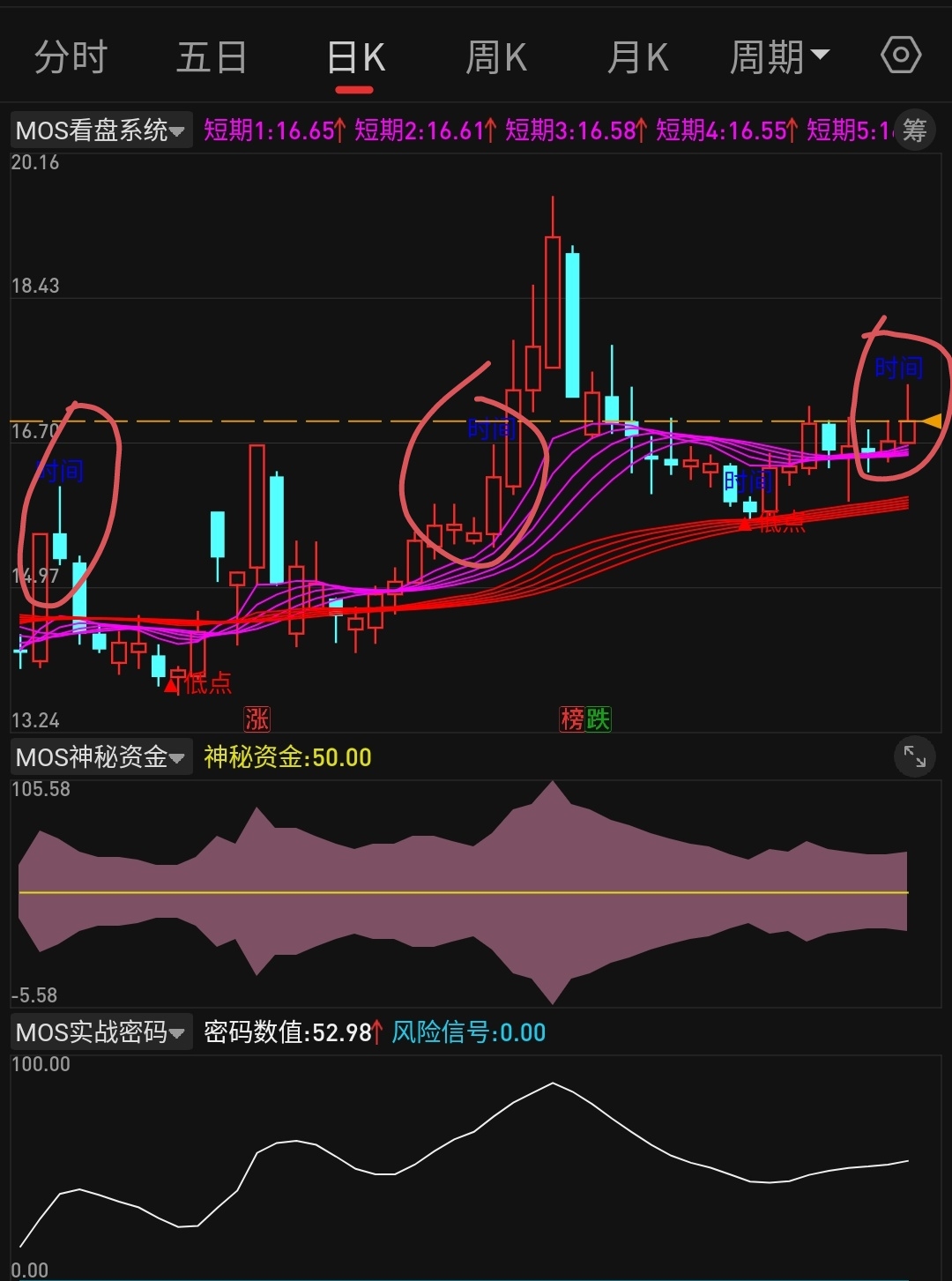Switch to the 分时 tab
Viewport: 952px width, 1281px height.
click(x=71, y=58)
